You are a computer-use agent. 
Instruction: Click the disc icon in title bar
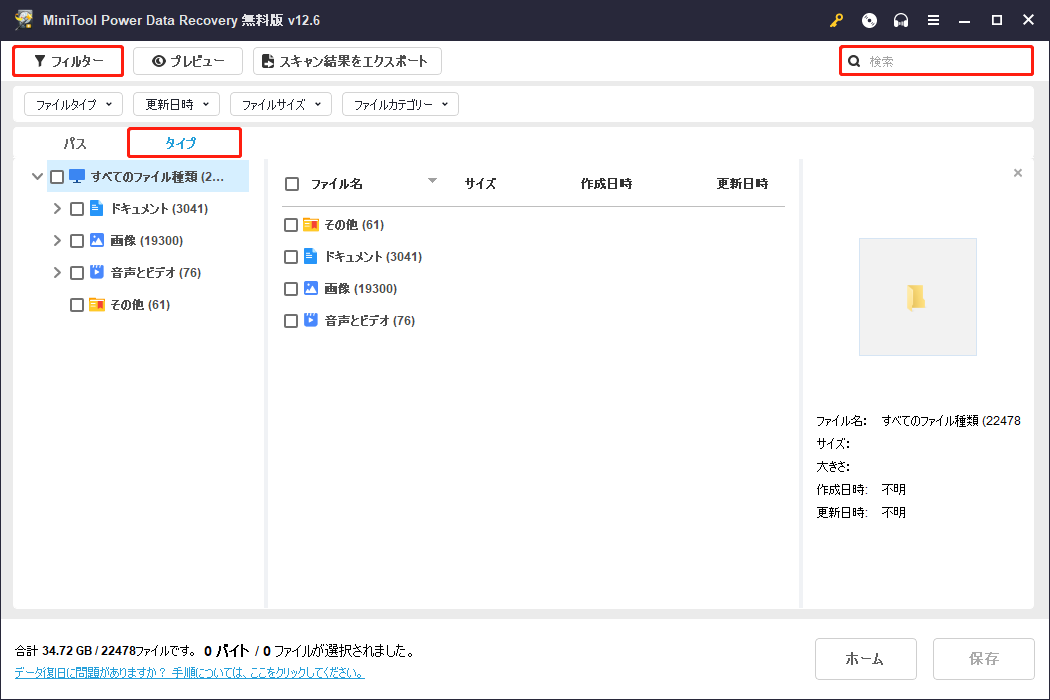pyautogui.click(x=869, y=20)
